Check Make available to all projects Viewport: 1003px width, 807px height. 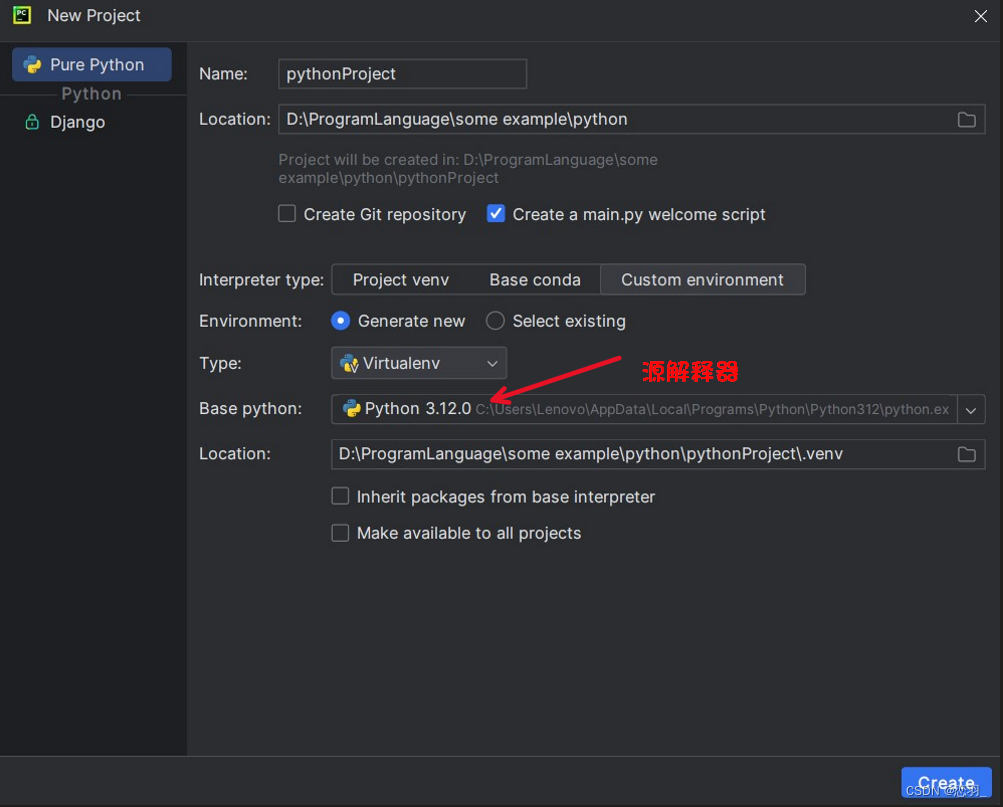tap(340, 533)
